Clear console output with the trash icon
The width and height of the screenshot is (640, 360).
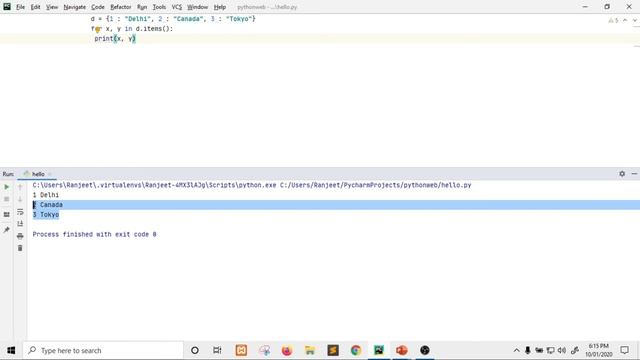(20, 248)
